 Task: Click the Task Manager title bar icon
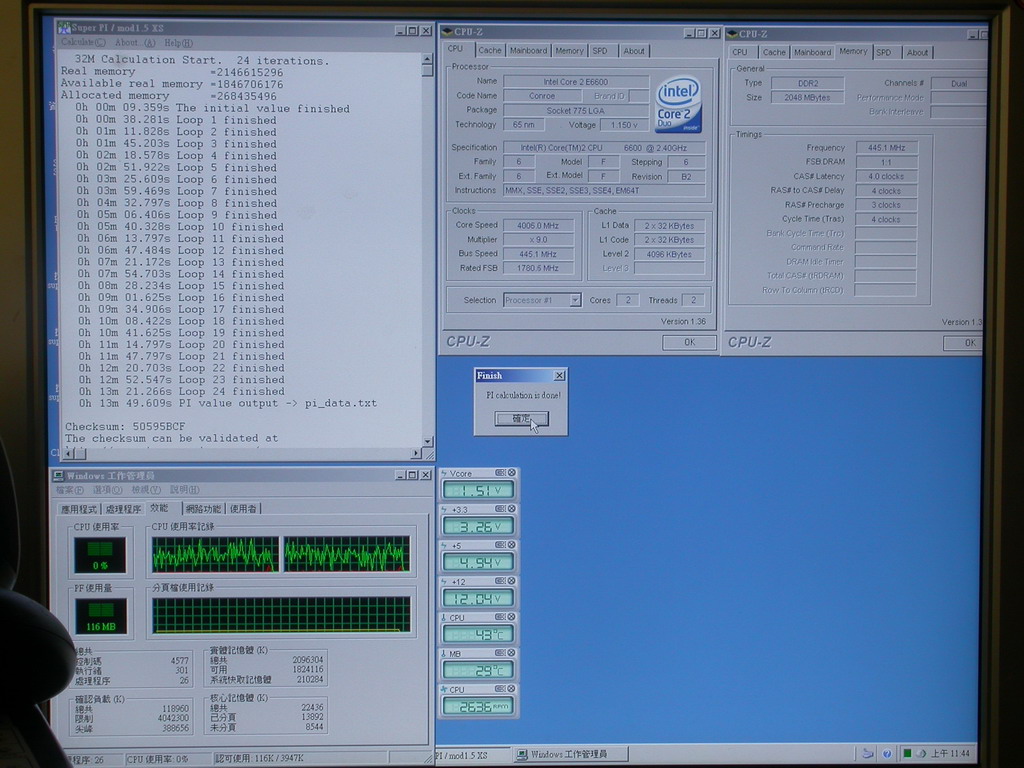(59, 475)
